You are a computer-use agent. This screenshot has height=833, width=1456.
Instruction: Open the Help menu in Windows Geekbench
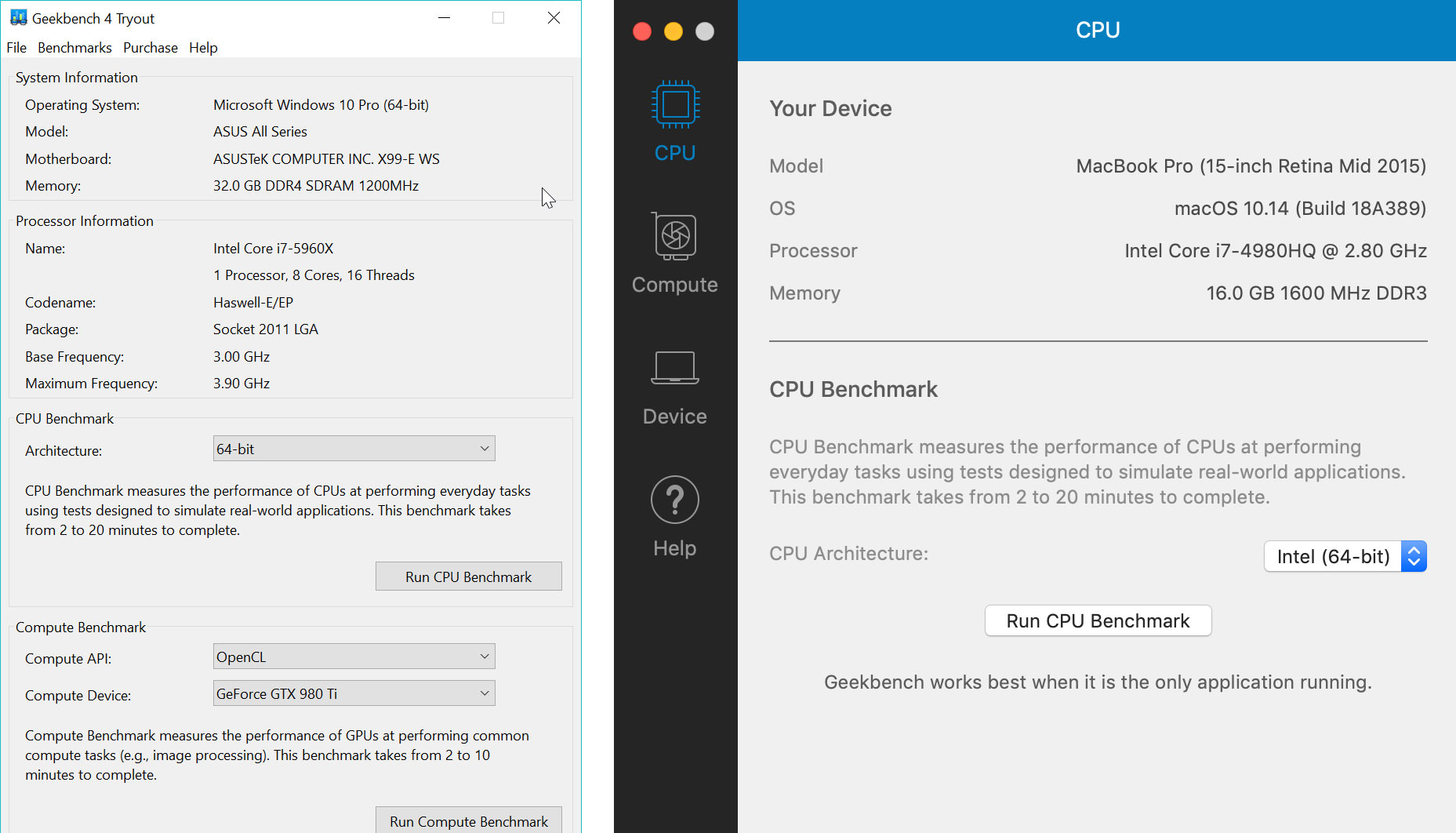(203, 48)
